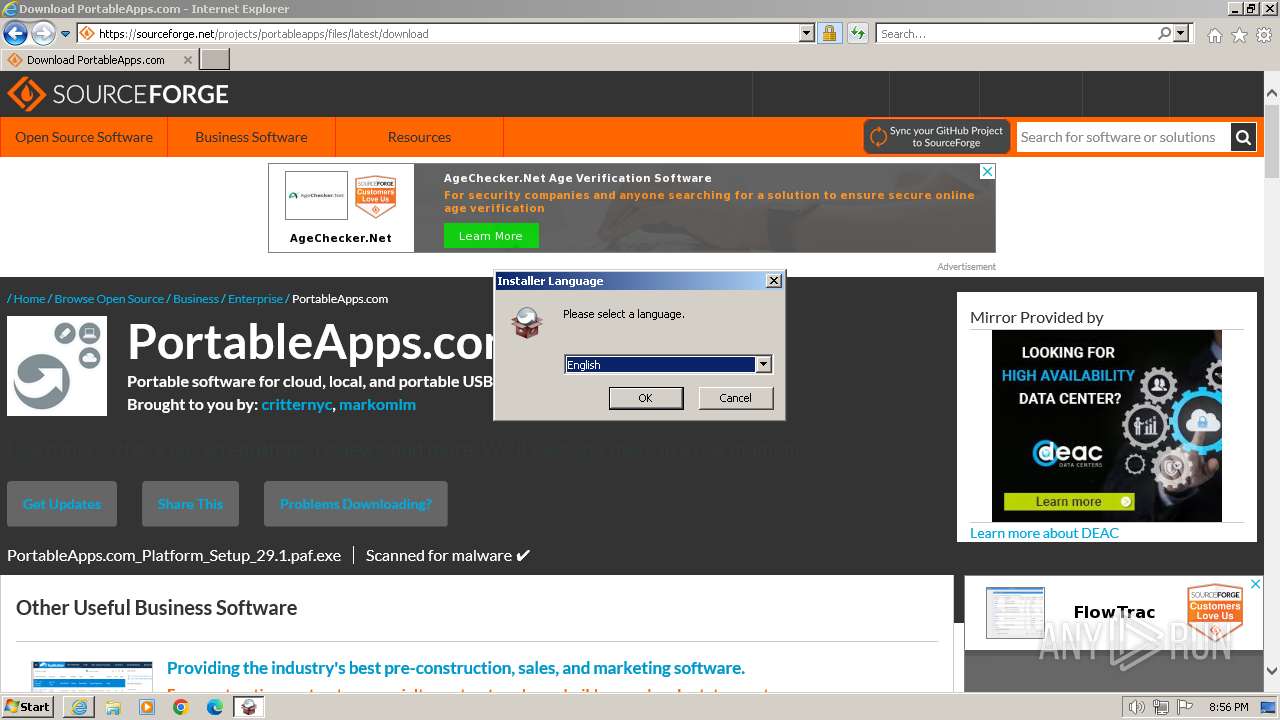Click the Share This button
The width and height of the screenshot is (1280, 720).
tap(190, 504)
